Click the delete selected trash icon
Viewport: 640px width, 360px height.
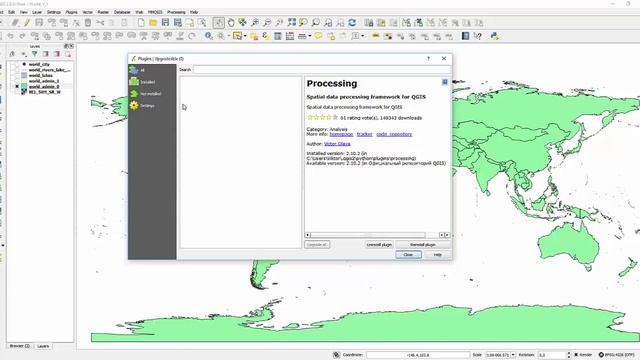pyautogui.click(x=88, y=23)
